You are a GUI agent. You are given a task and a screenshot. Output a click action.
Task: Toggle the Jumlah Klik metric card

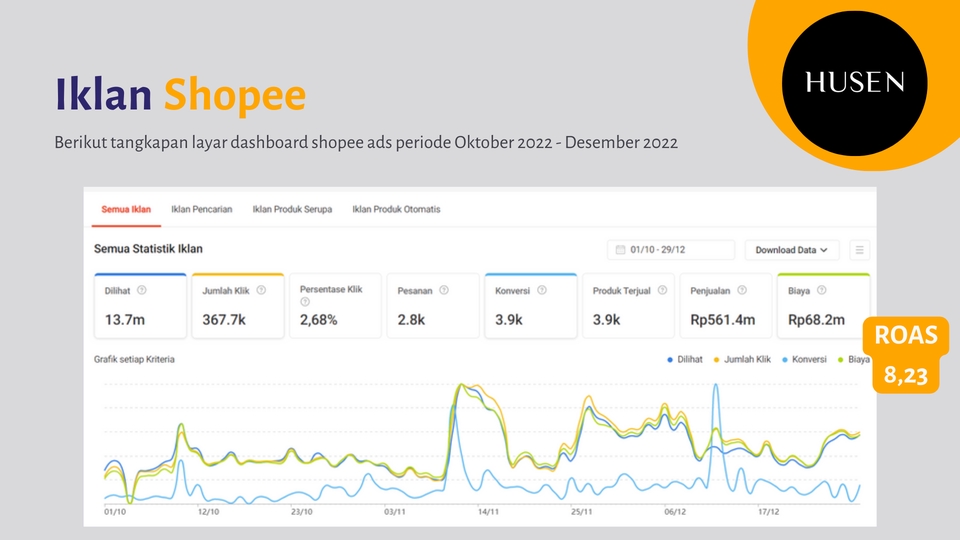click(238, 306)
